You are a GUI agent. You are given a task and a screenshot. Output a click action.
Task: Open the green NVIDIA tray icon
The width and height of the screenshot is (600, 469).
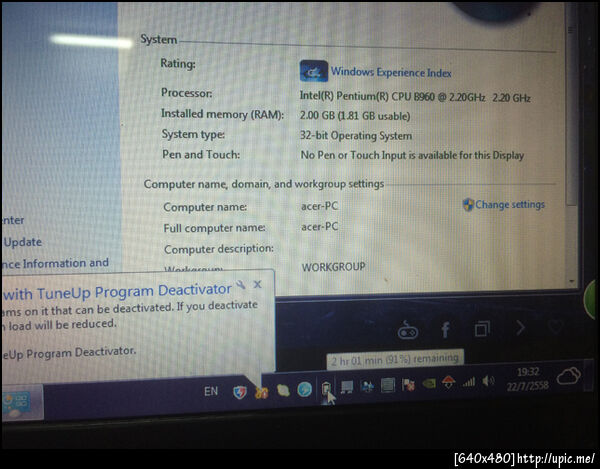tap(429, 383)
